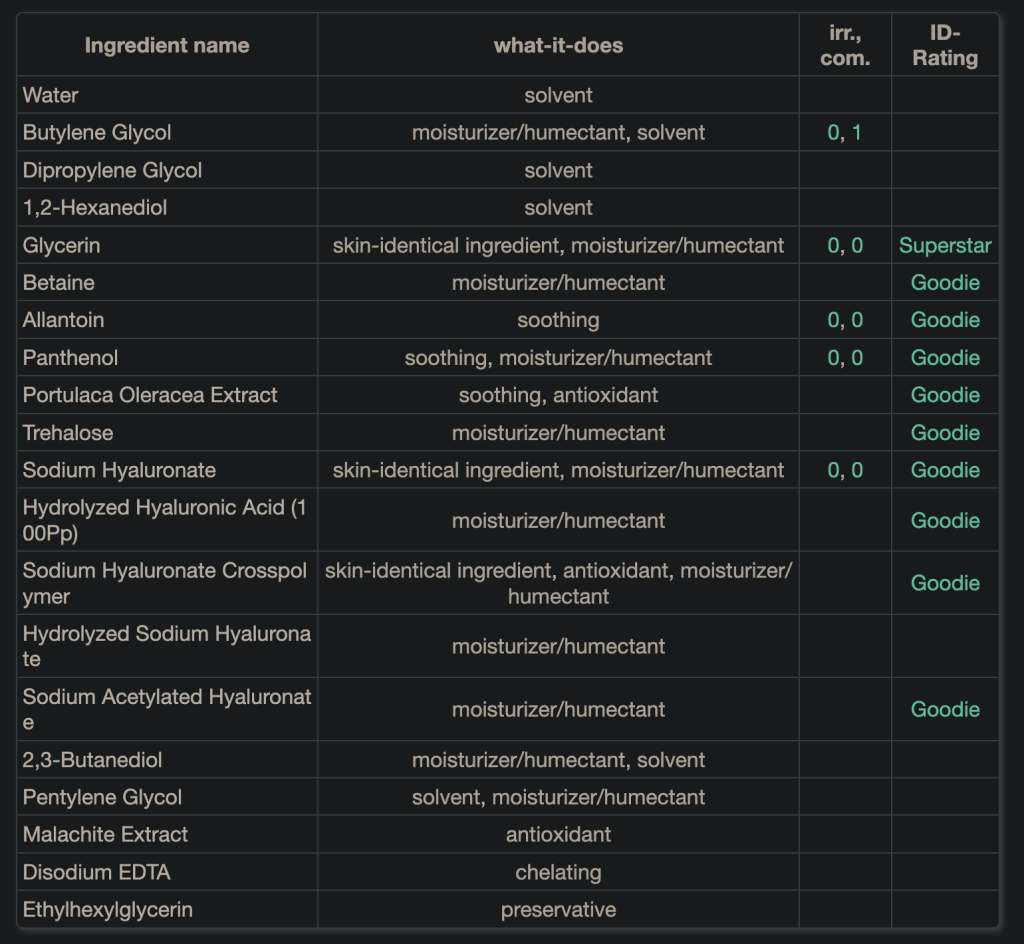Open the Hydrolyzed Sodium Hyaluronate link
This screenshot has height=944, width=1024.
click(x=165, y=646)
